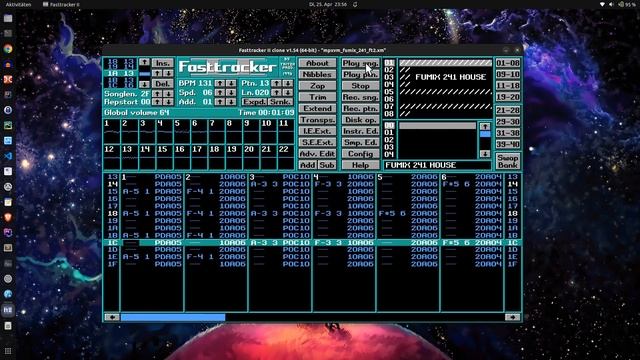Click the Swap Bank button
Viewport: 640px width, 360px height.
tap(508, 161)
